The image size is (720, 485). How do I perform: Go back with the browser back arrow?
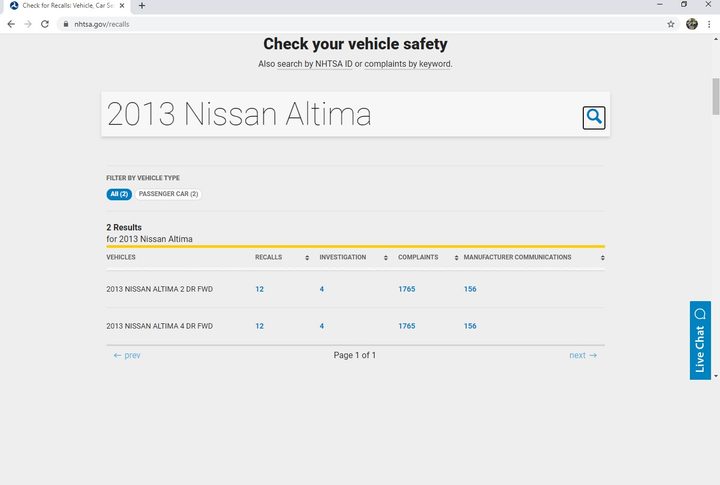coord(11,24)
